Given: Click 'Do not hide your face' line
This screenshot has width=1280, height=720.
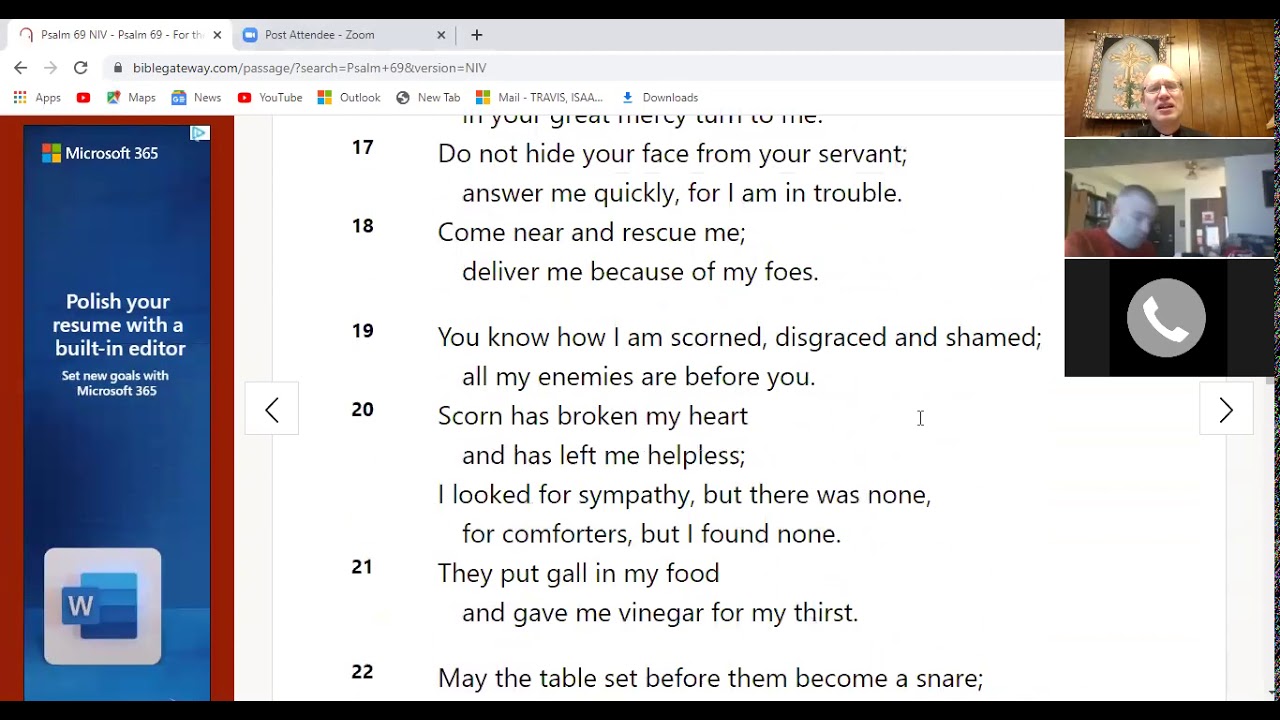Looking at the screenshot, I should [x=672, y=154].
